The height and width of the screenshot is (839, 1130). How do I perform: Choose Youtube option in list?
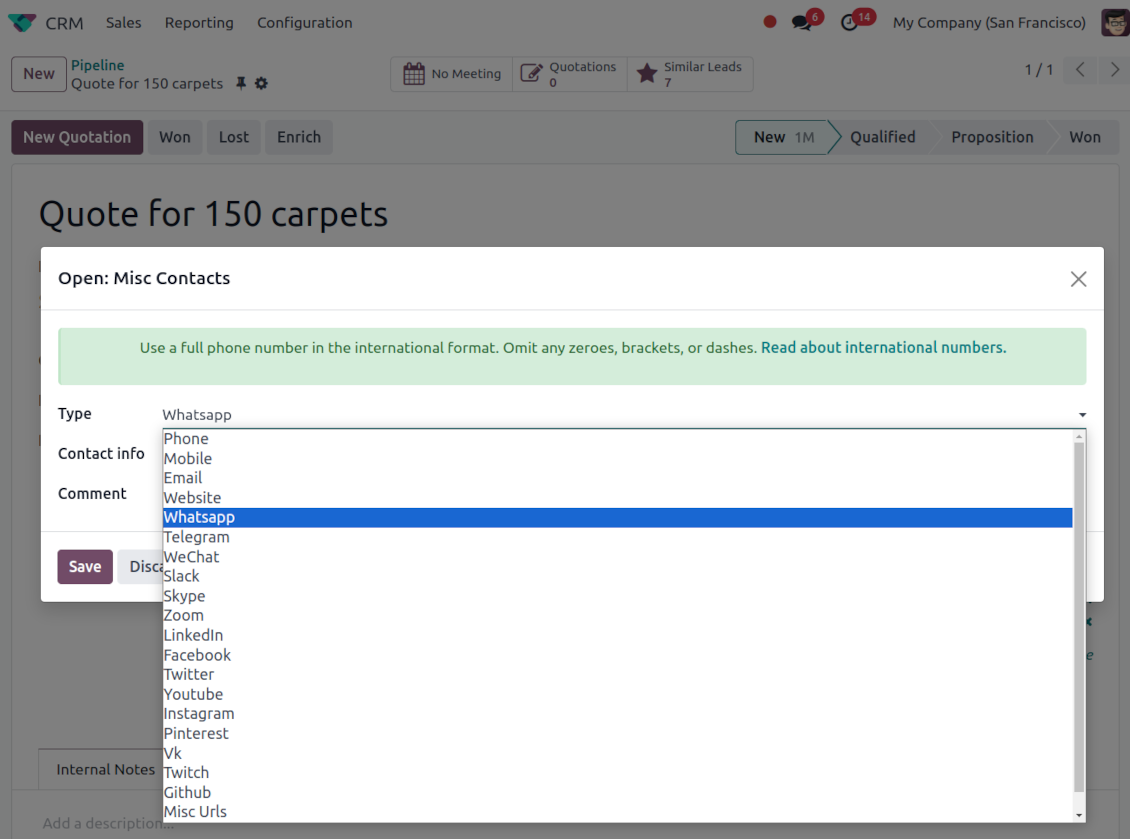(618, 694)
